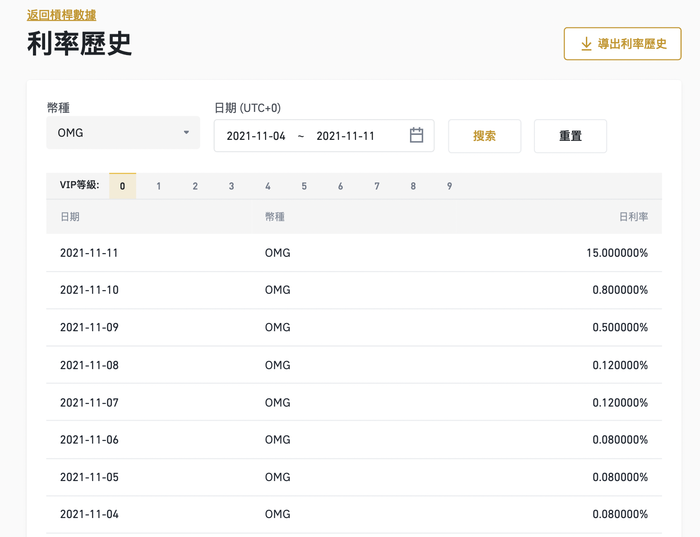
Task: Click end date 2021-11-11 field
Action: pyautogui.click(x=345, y=136)
